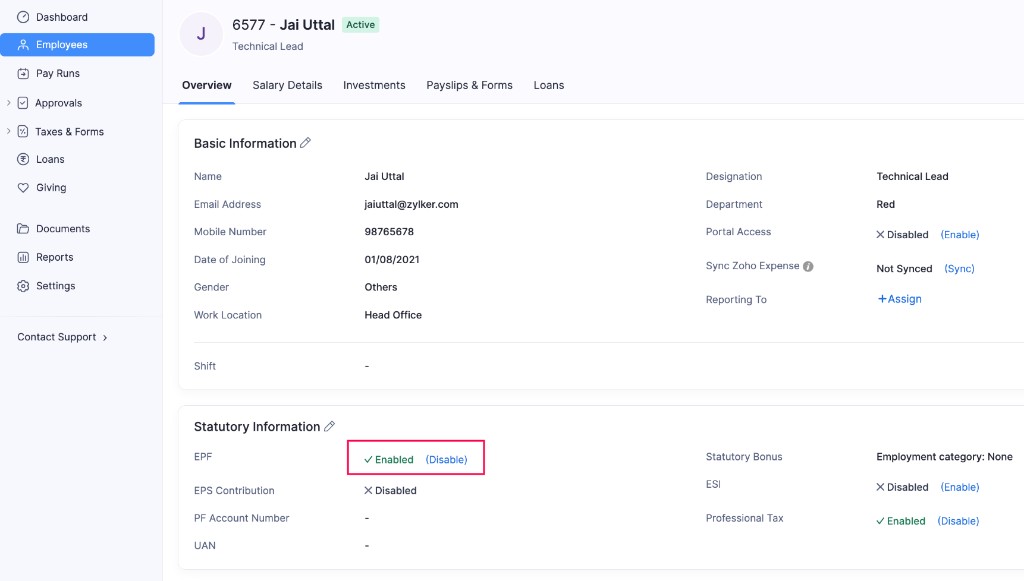Click the Others gender value
The image size is (1024, 581).
381,287
